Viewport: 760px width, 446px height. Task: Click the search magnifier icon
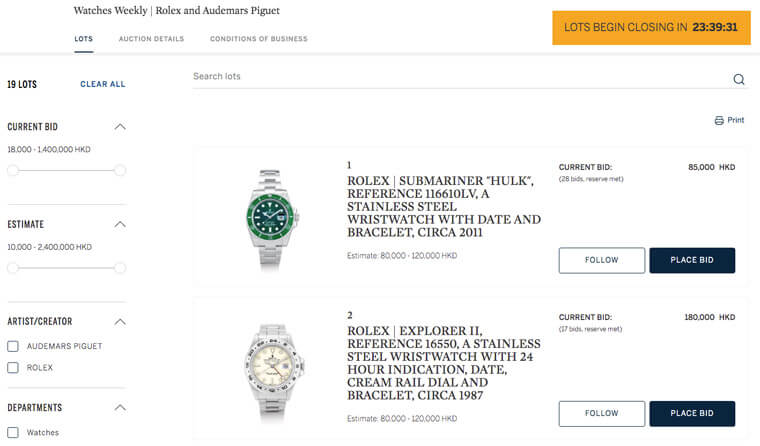pyautogui.click(x=739, y=80)
